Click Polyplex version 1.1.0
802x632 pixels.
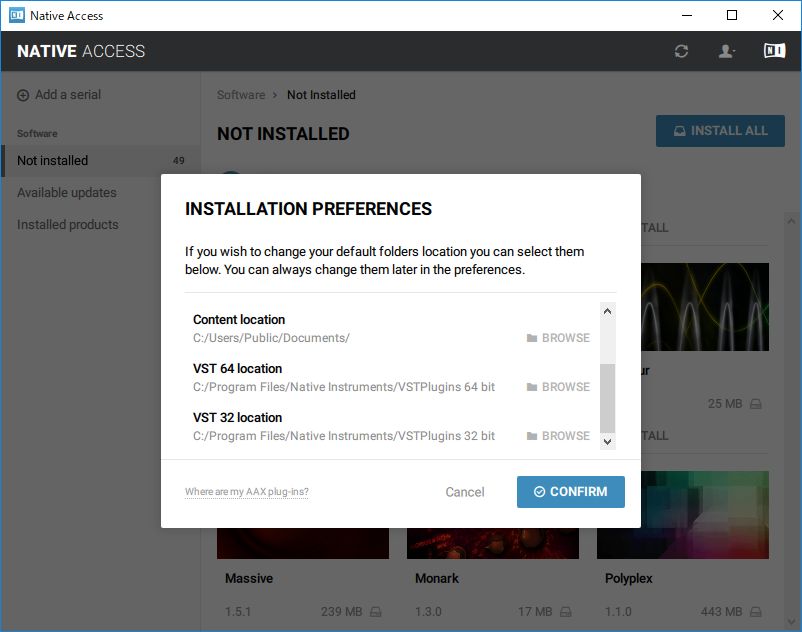click(x=618, y=612)
